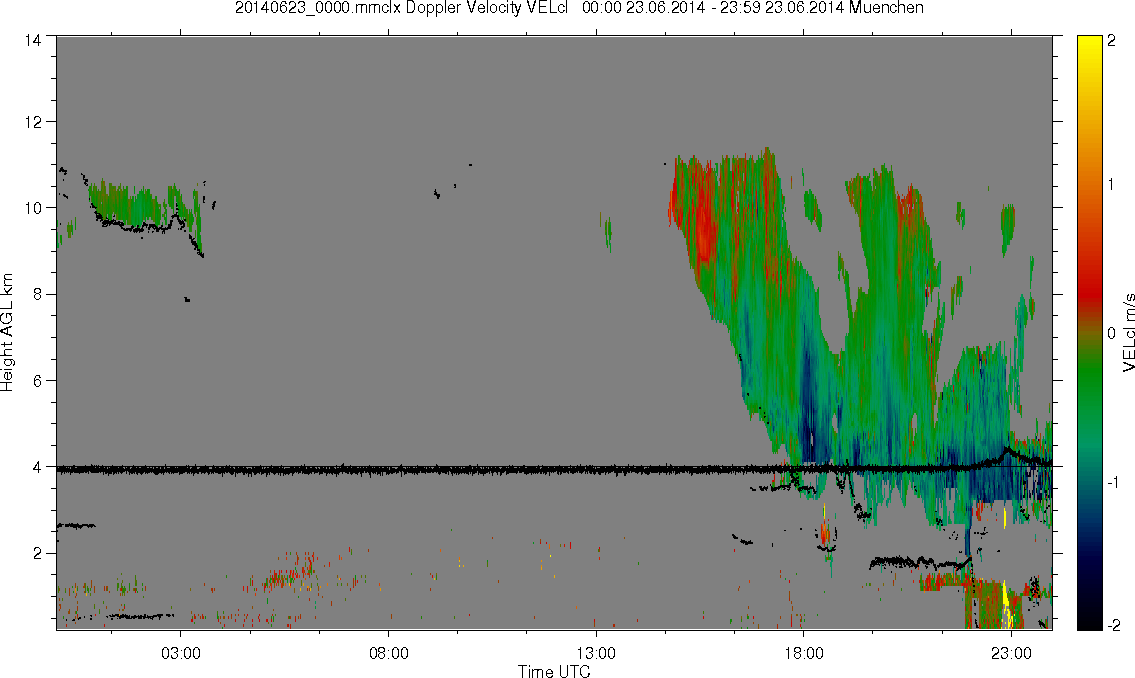Click the 14 km height tick label
1135x678 pixels.
(32, 41)
